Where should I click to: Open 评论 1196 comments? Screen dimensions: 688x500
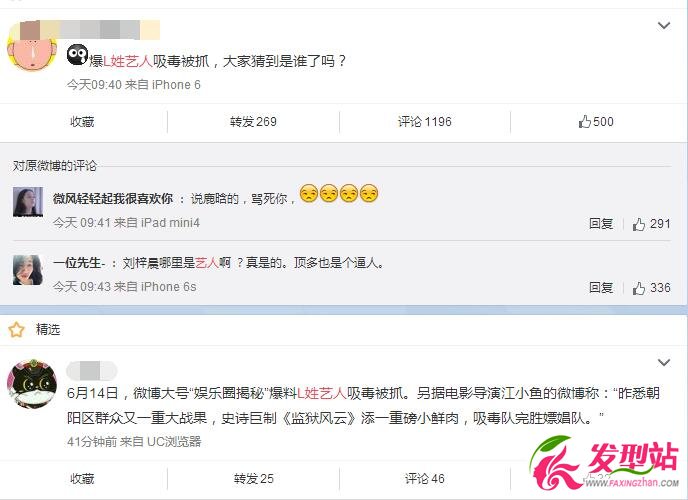click(425, 121)
